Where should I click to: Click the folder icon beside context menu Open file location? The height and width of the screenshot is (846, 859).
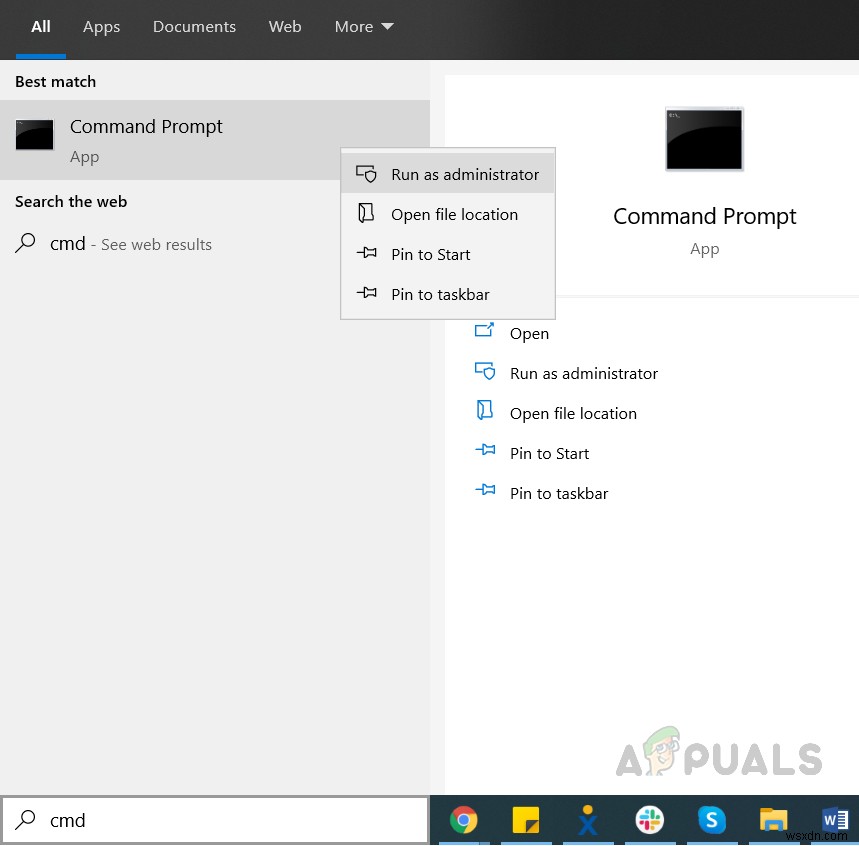pos(366,213)
